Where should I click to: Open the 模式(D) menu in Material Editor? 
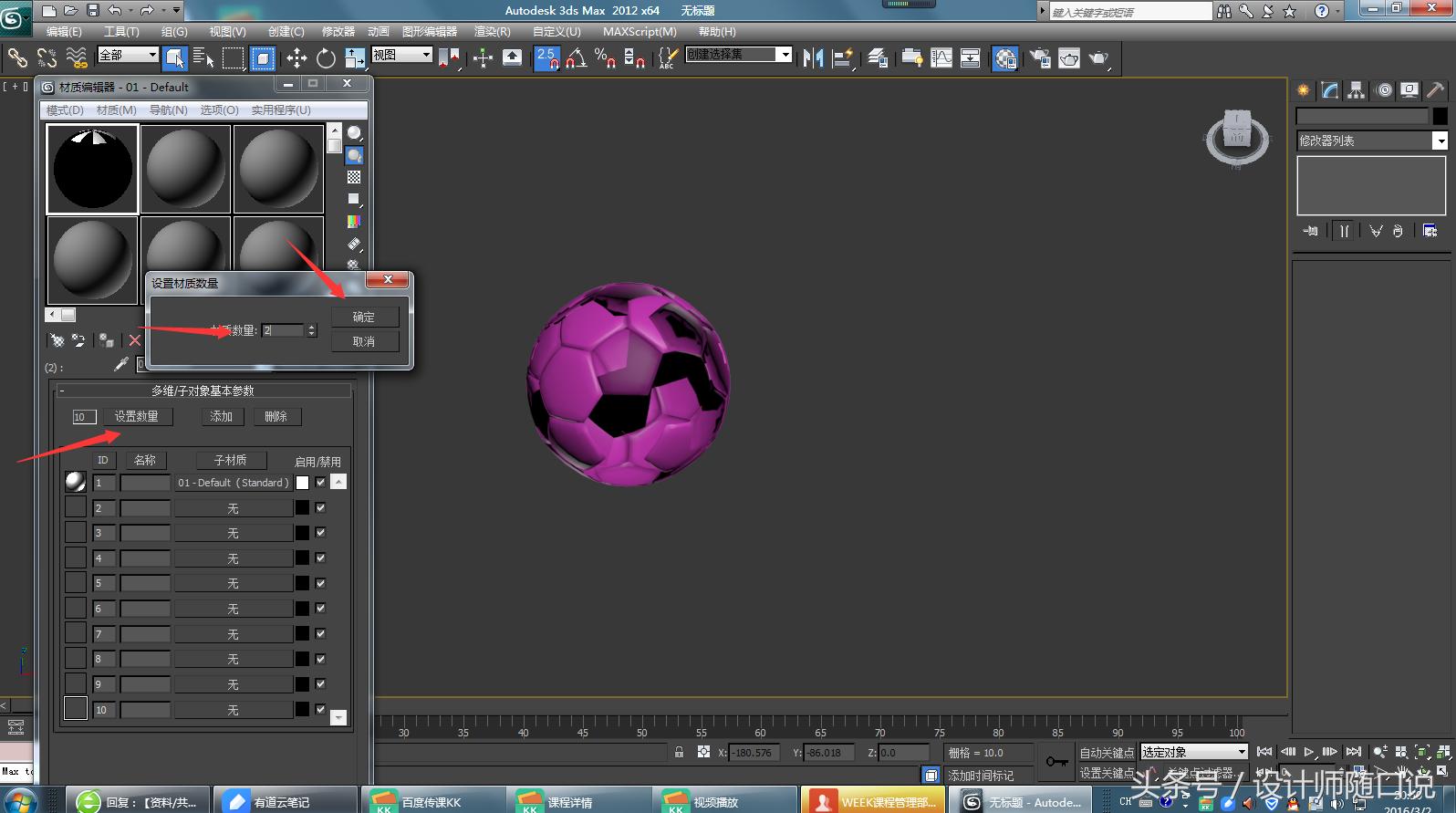[65, 109]
